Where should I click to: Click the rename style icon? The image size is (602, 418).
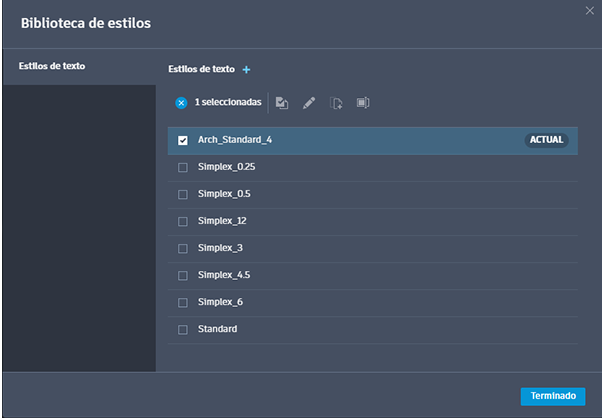coord(363,102)
